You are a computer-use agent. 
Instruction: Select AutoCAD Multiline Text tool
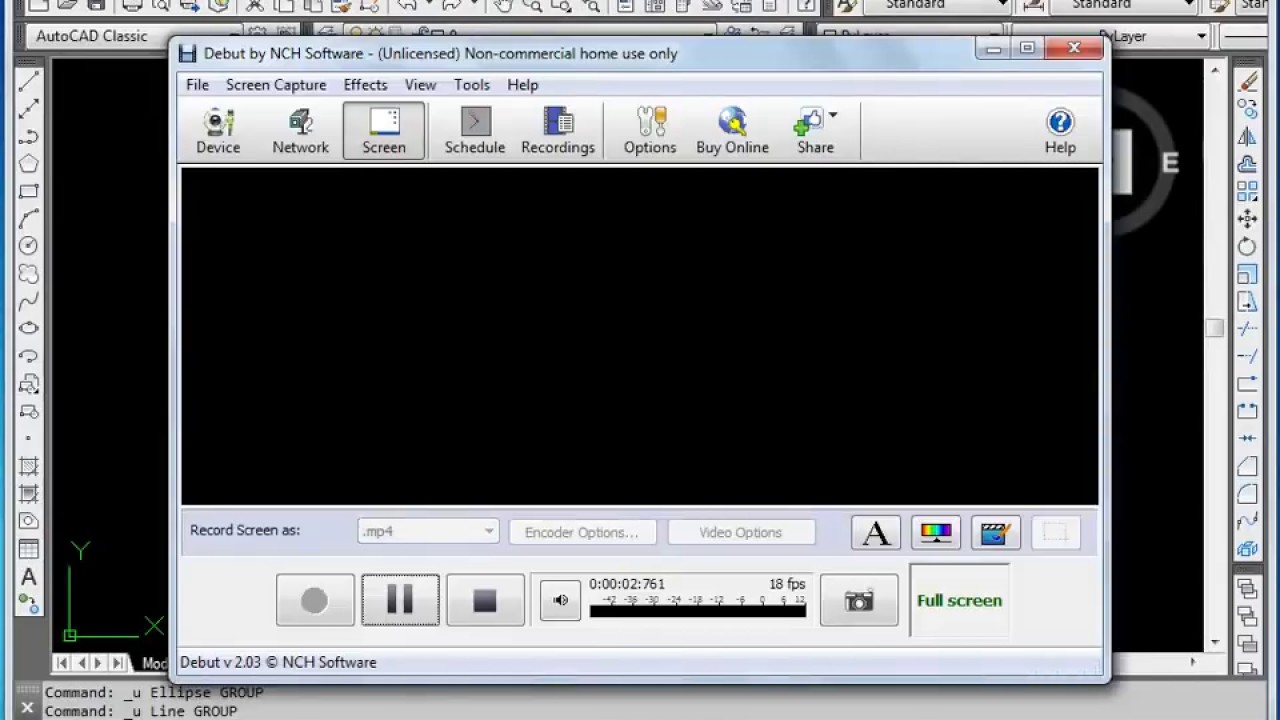(28, 577)
